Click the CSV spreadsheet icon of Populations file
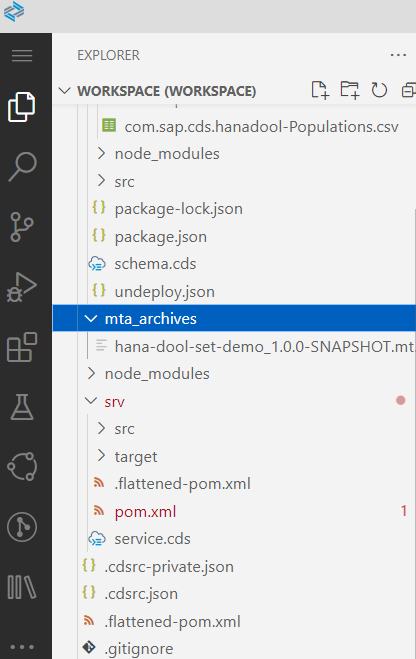The image size is (416, 659). click(109, 125)
